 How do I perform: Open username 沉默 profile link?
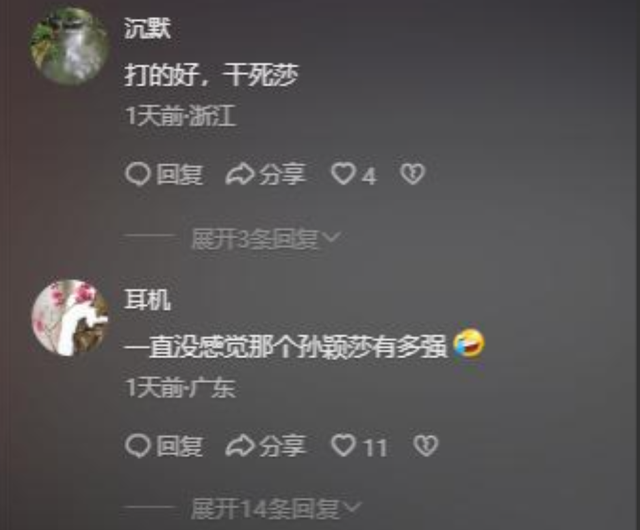[x=147, y=28]
